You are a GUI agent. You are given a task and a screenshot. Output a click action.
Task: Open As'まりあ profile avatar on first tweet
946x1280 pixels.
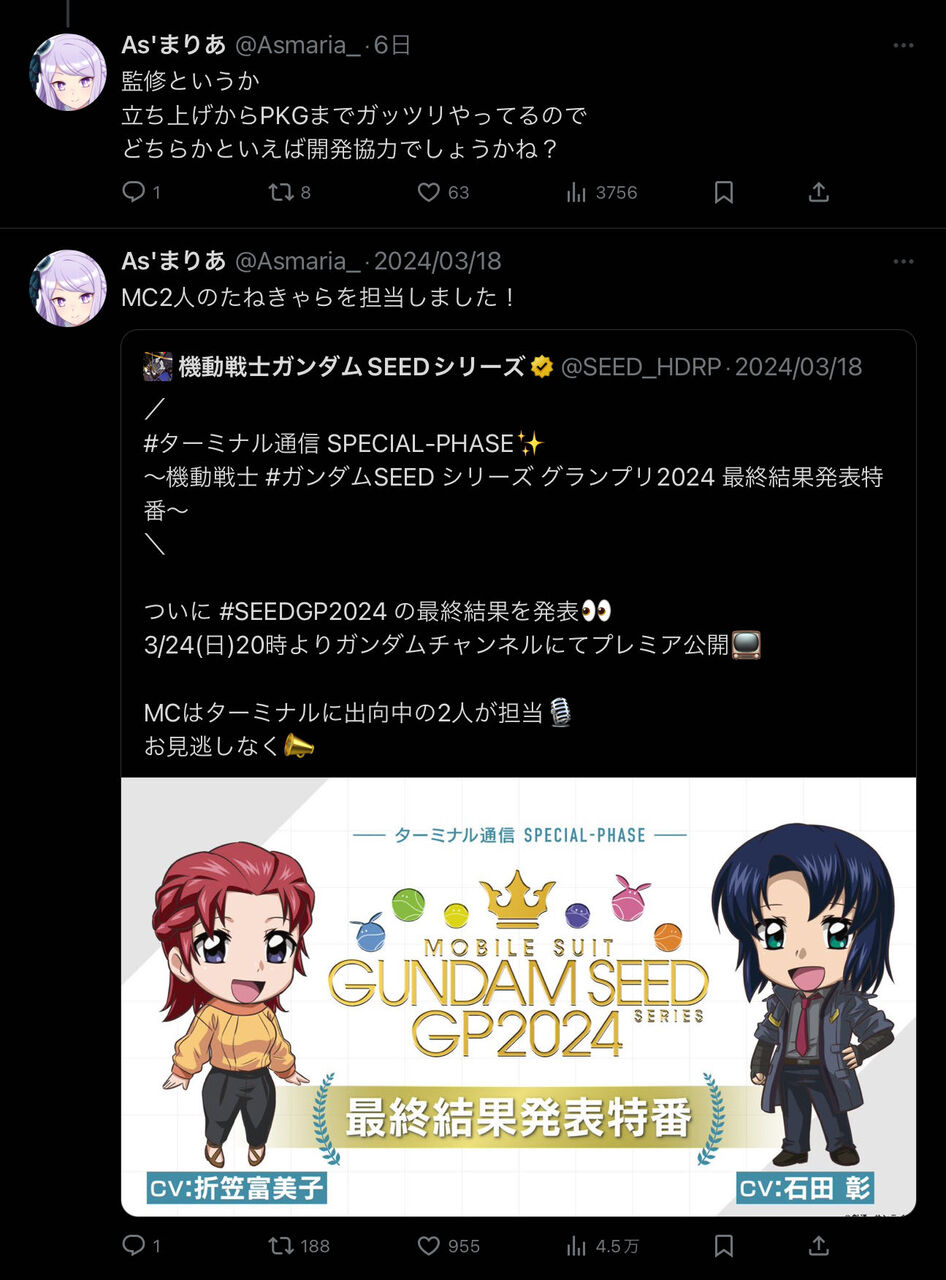pos(69,72)
